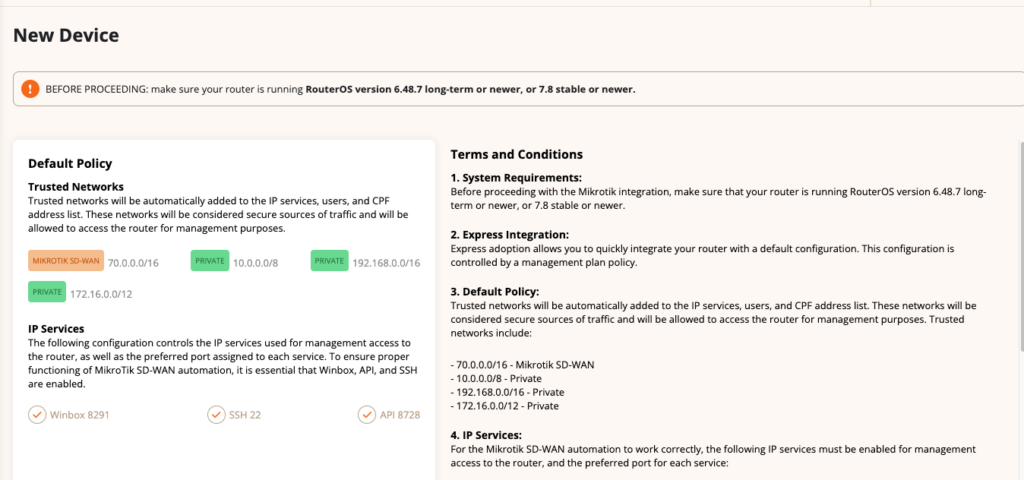
Task: Click the orange warning exclamation icon
Action: point(30,89)
